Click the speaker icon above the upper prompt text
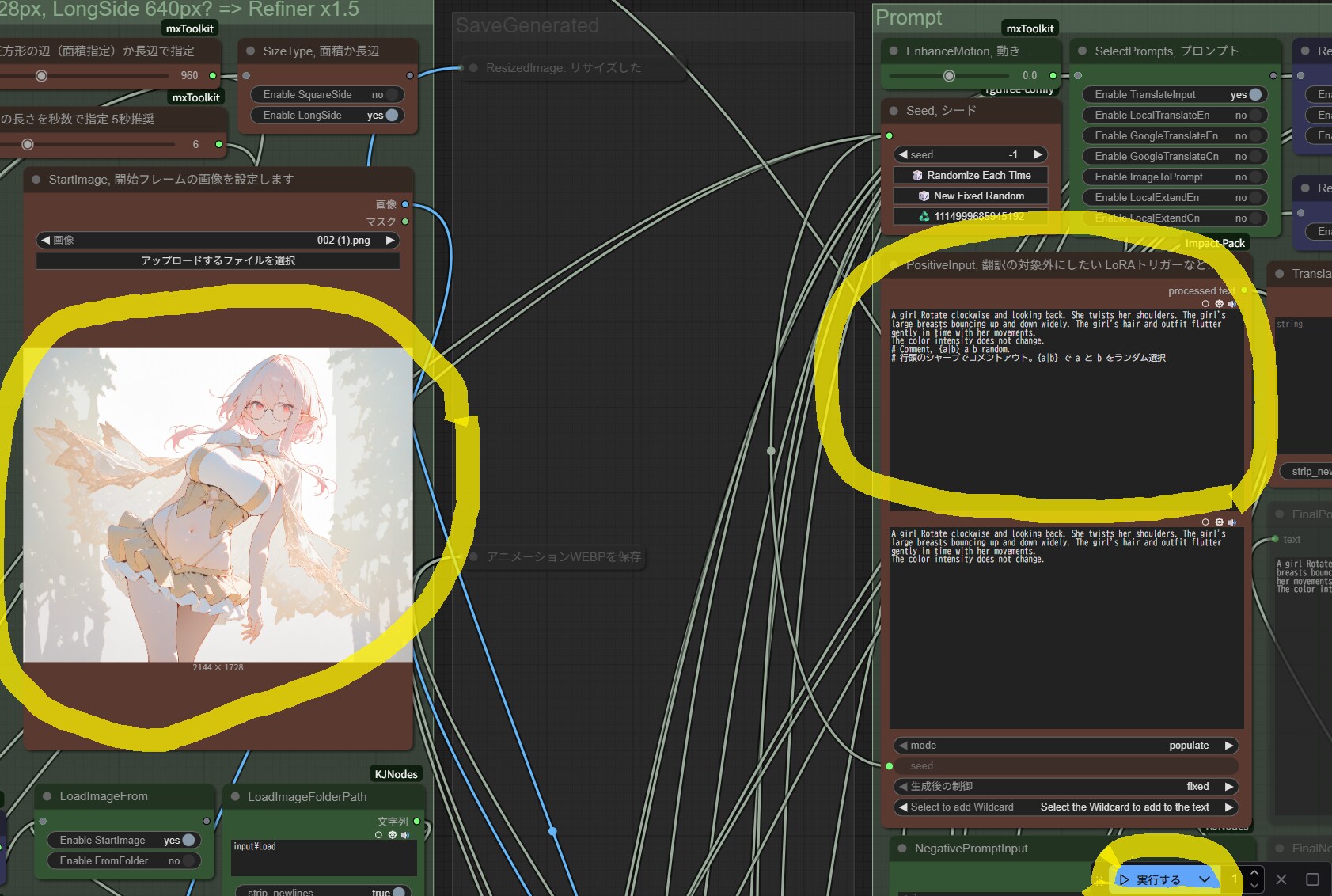 pos(1231,304)
